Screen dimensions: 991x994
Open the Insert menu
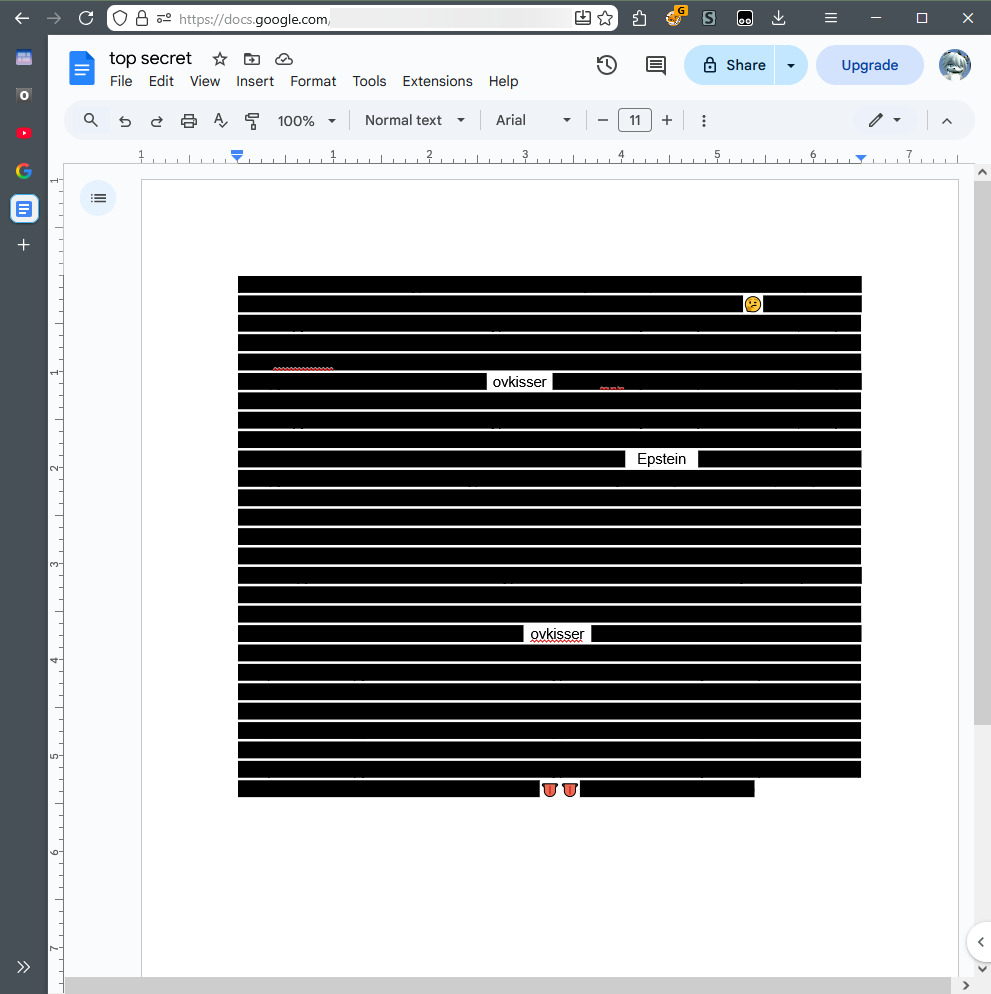click(x=255, y=81)
